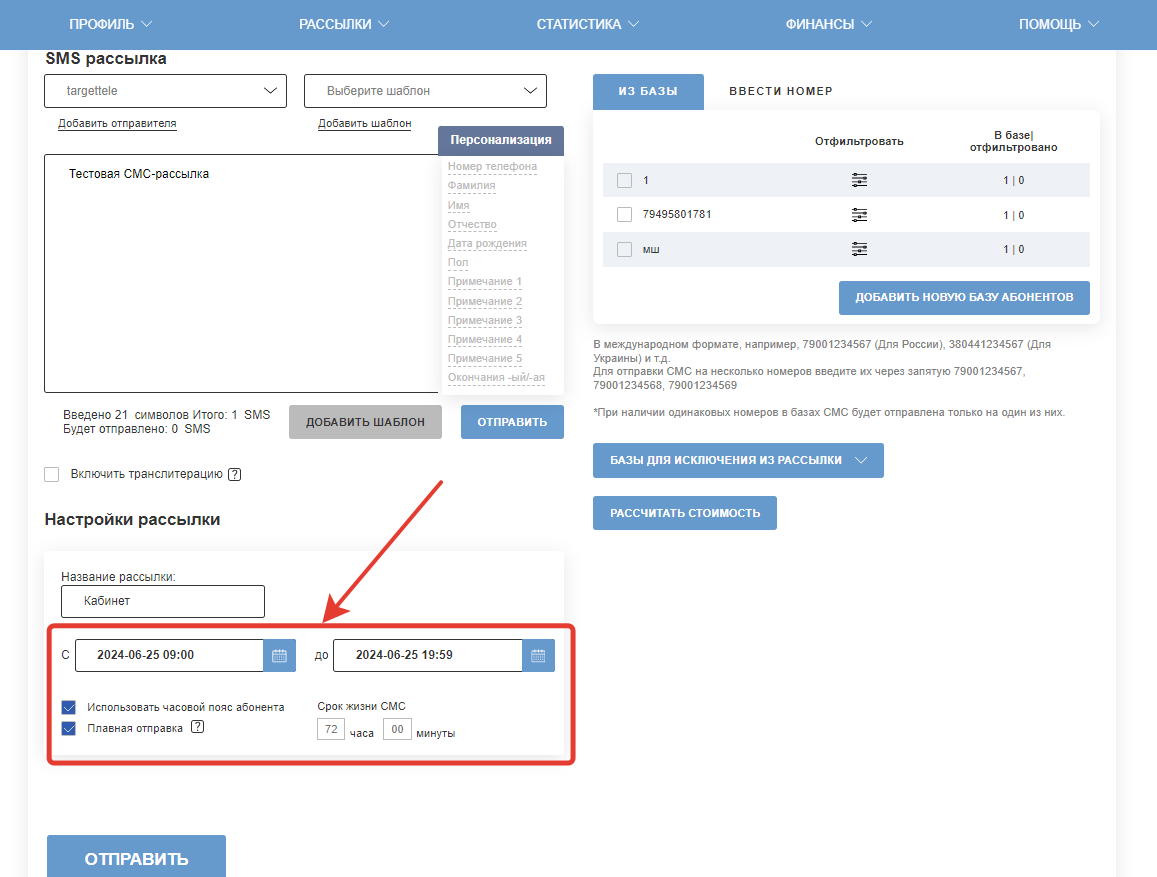Insert Примечание 2 personalization tag

click(x=485, y=302)
